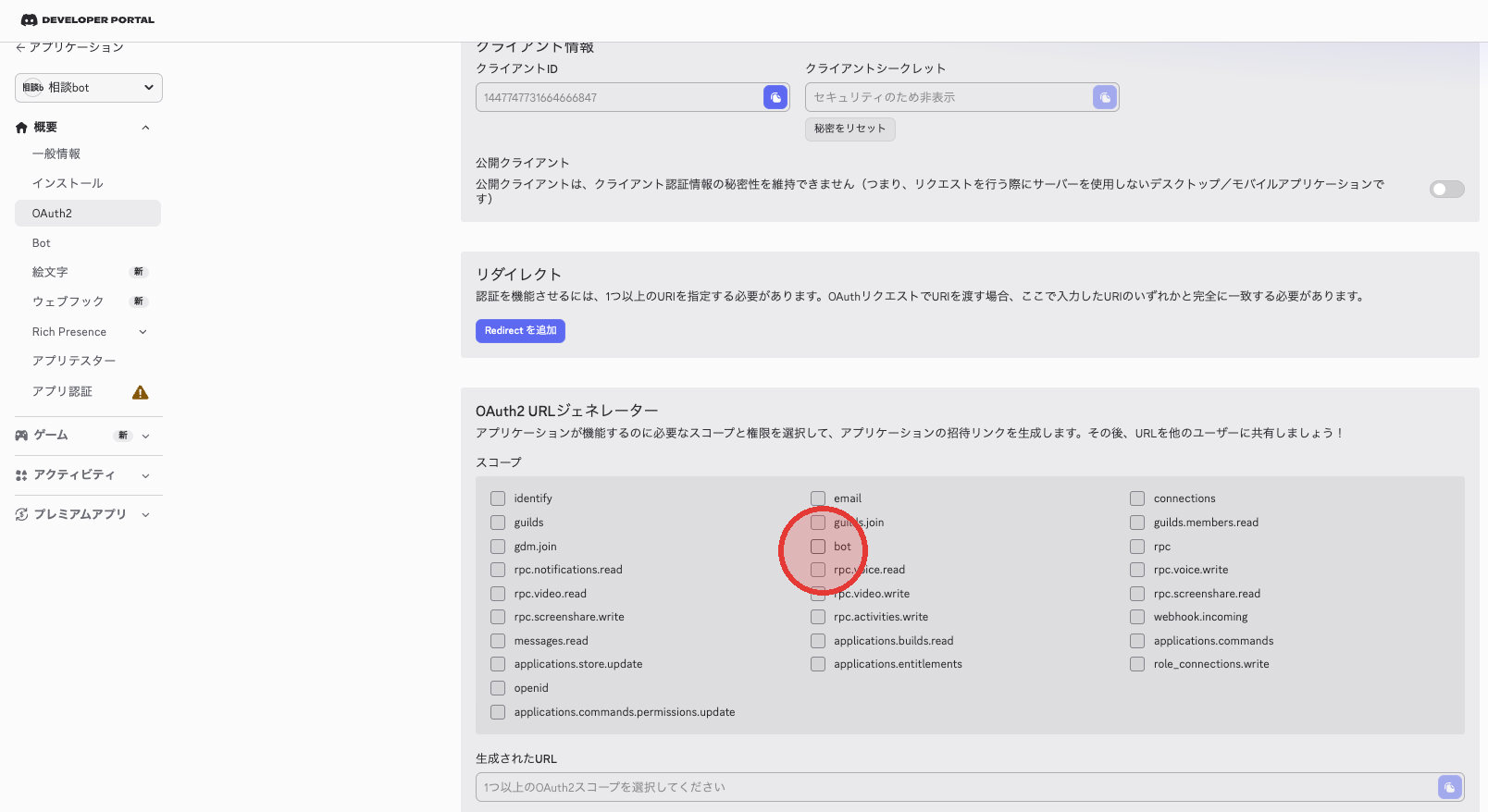Check the guilds.members.read scope

tap(1137, 523)
